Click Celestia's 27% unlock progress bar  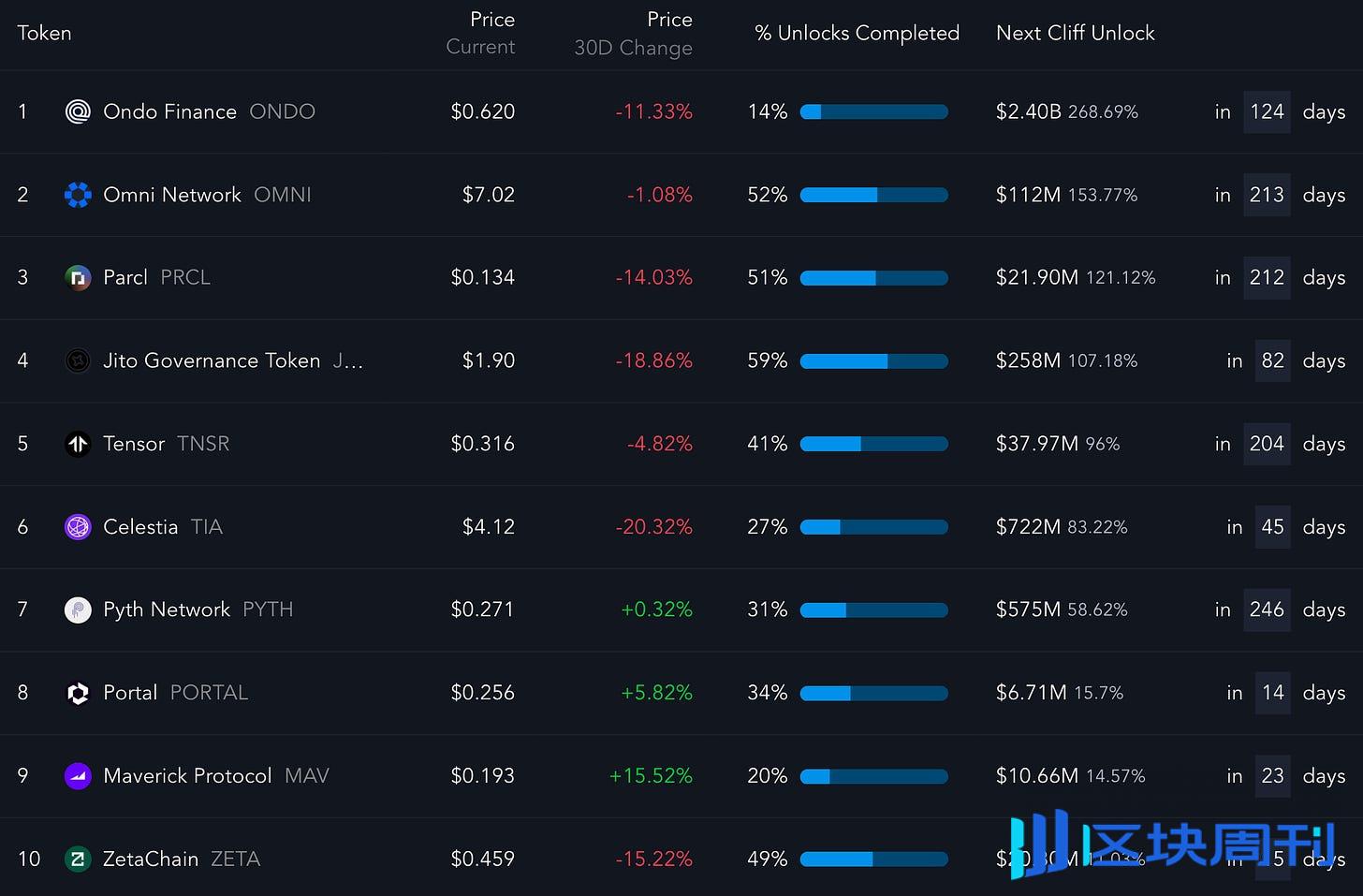tap(874, 527)
